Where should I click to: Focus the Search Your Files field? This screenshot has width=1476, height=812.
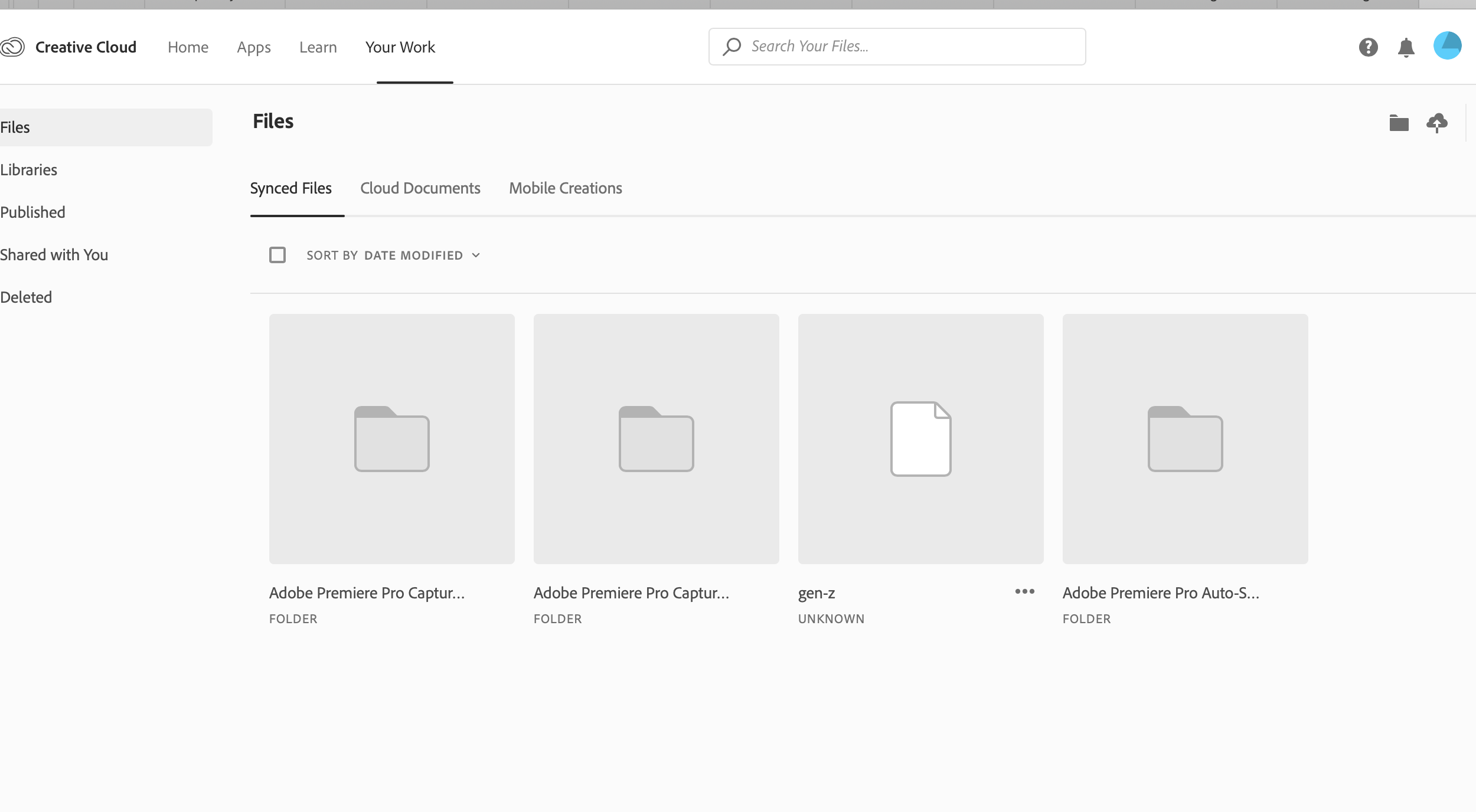[x=897, y=47]
